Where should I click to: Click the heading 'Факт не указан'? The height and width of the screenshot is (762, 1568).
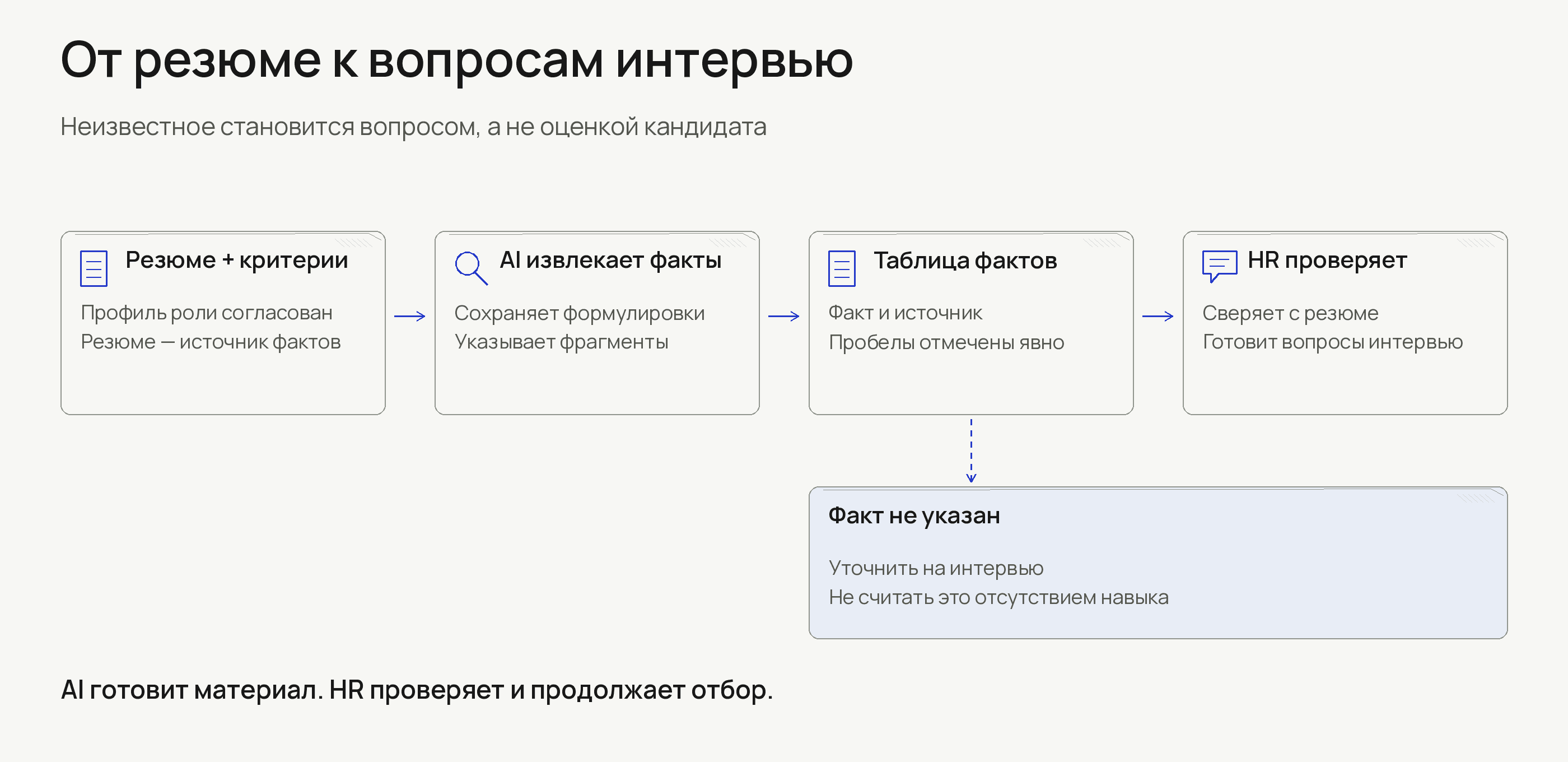coord(914,516)
